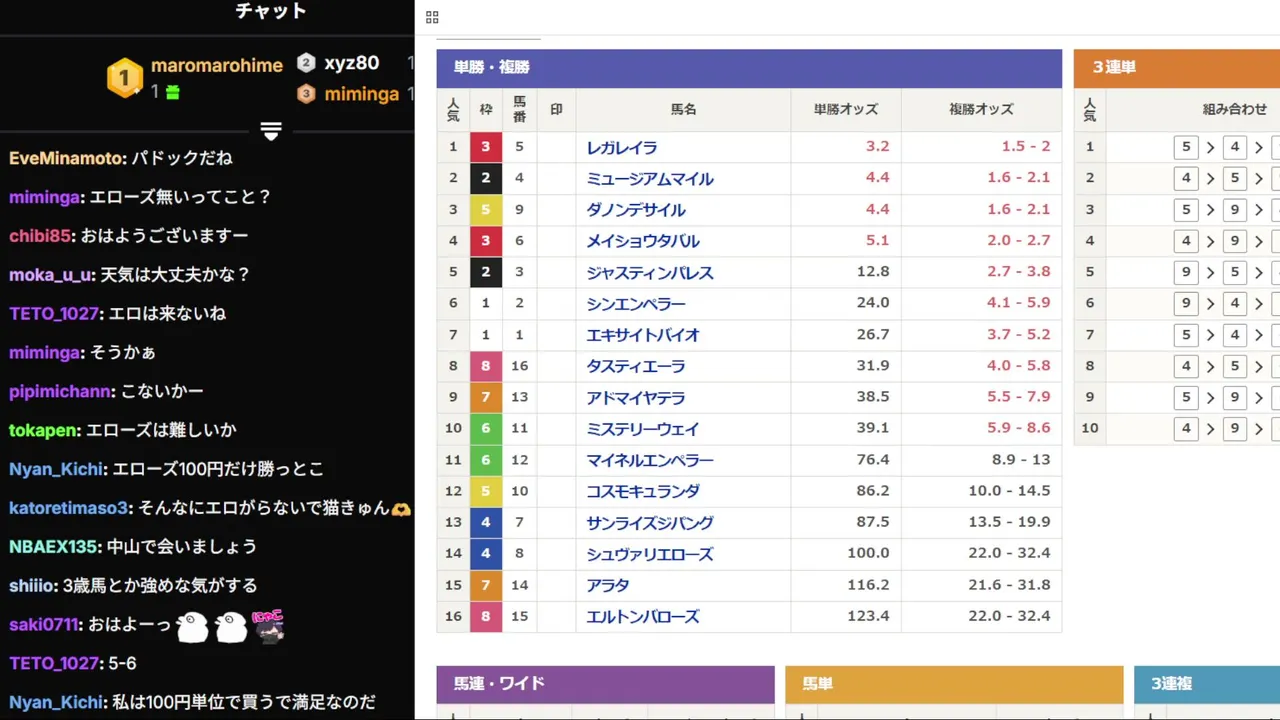The image size is (1280, 720).
Task: Click the 馬名 column header
Action: tap(683, 110)
